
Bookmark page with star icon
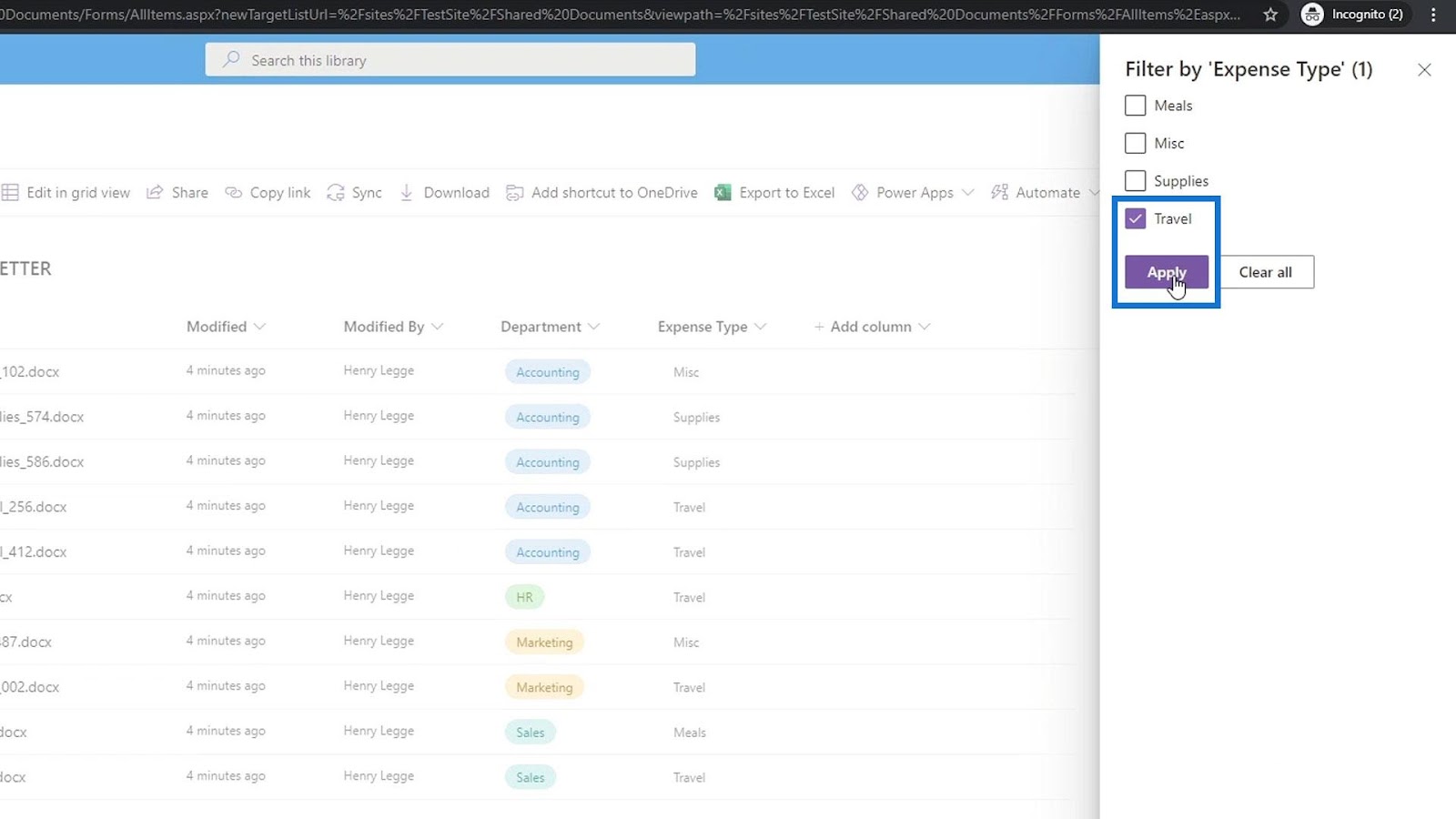pyautogui.click(x=1270, y=15)
